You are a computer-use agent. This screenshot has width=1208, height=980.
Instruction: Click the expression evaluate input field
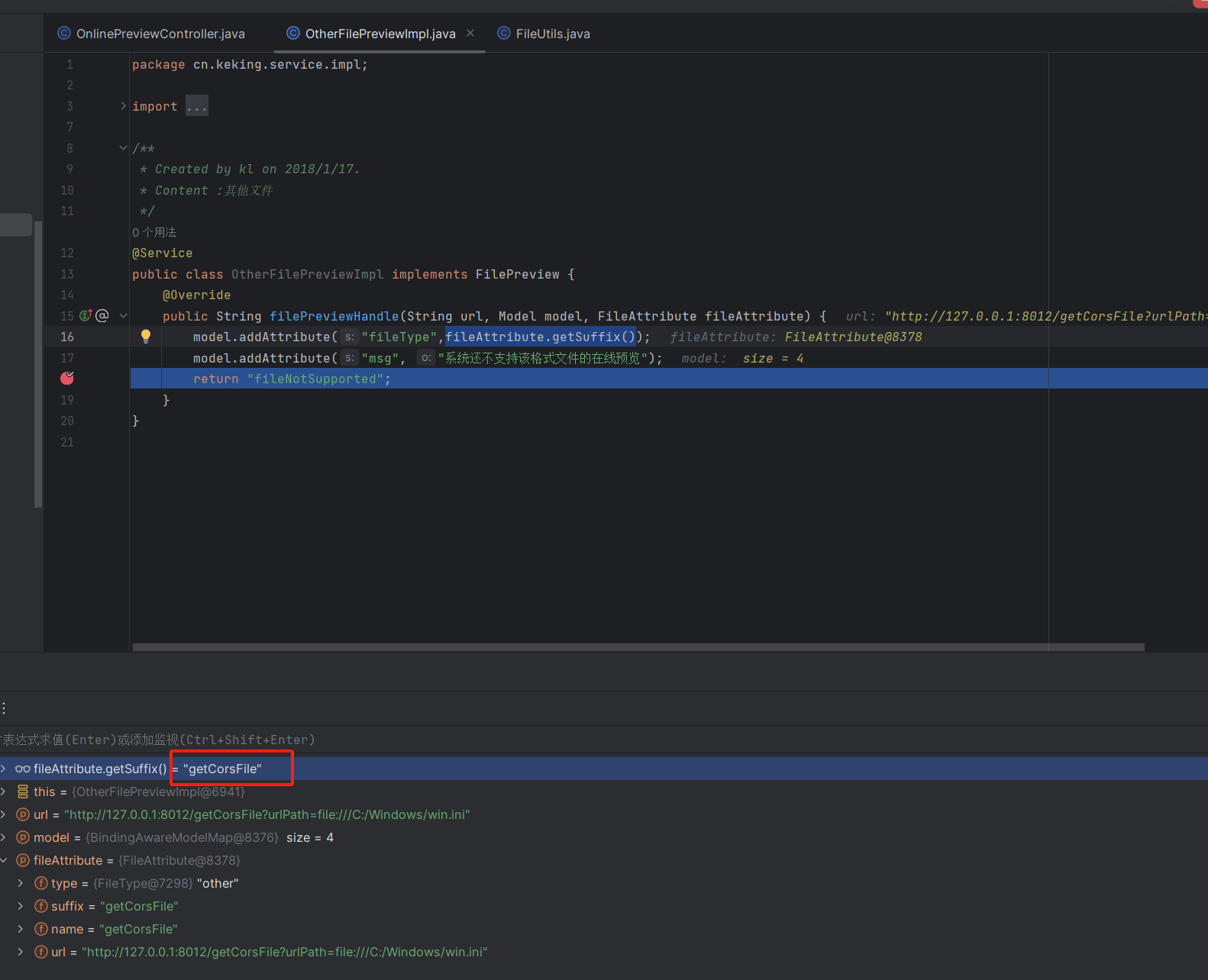pyautogui.click(x=604, y=740)
